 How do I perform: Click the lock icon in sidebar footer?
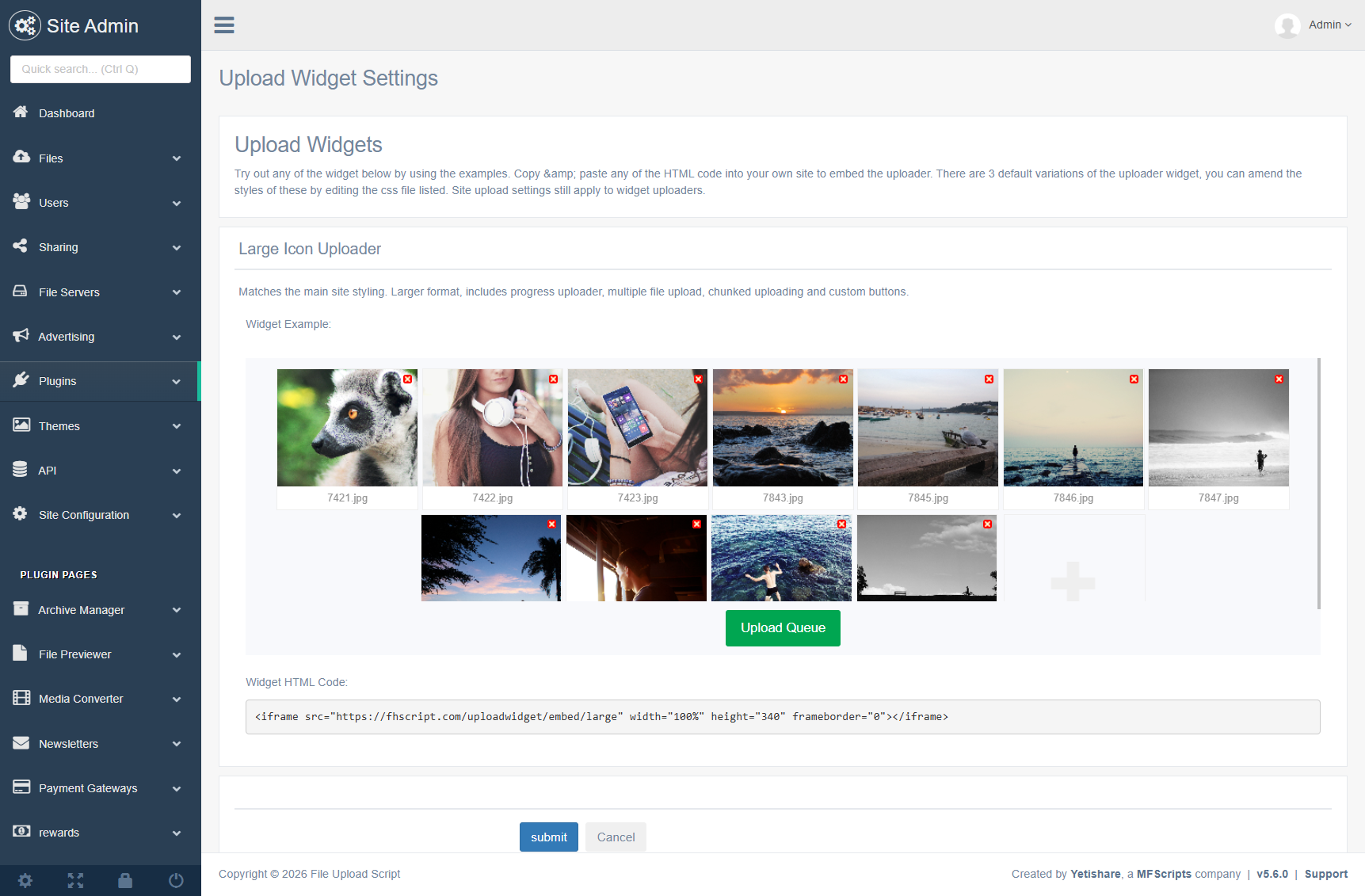pos(125,880)
